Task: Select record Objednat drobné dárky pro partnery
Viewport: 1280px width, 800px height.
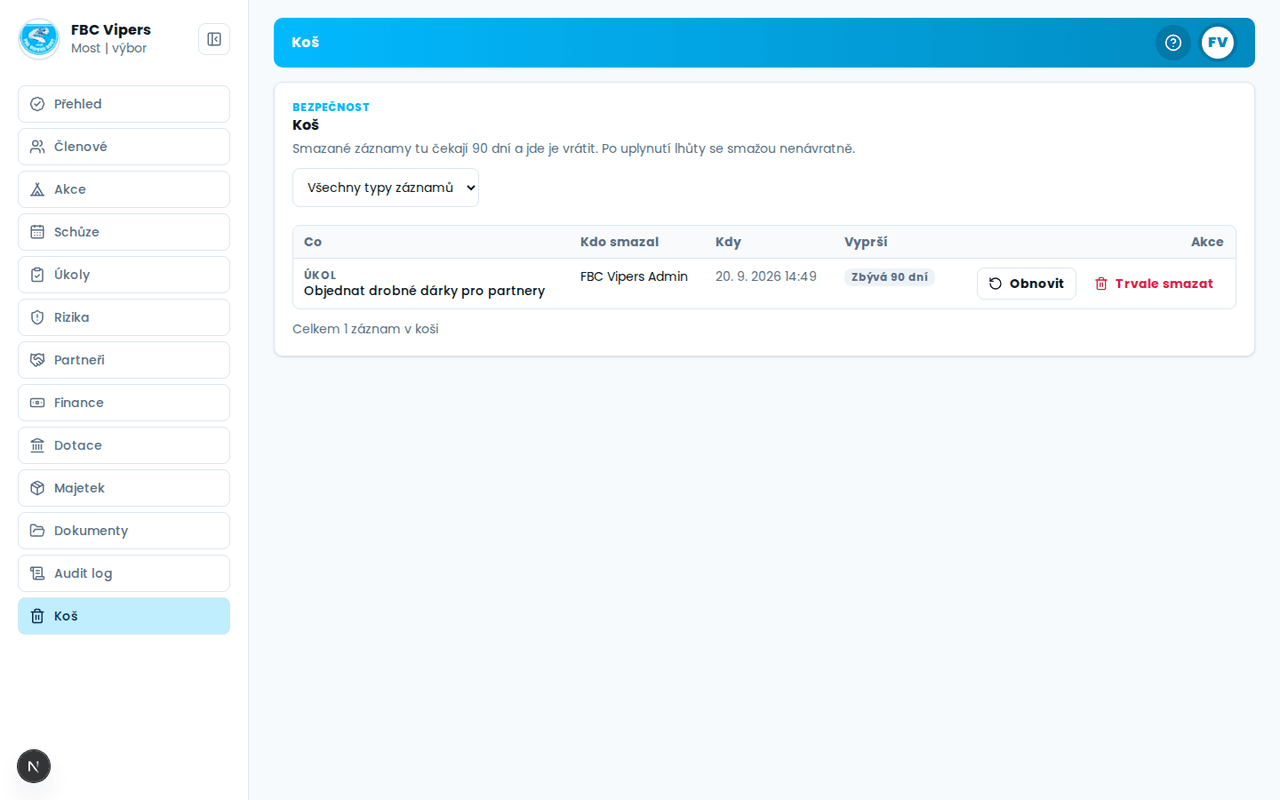Action: pos(424,291)
